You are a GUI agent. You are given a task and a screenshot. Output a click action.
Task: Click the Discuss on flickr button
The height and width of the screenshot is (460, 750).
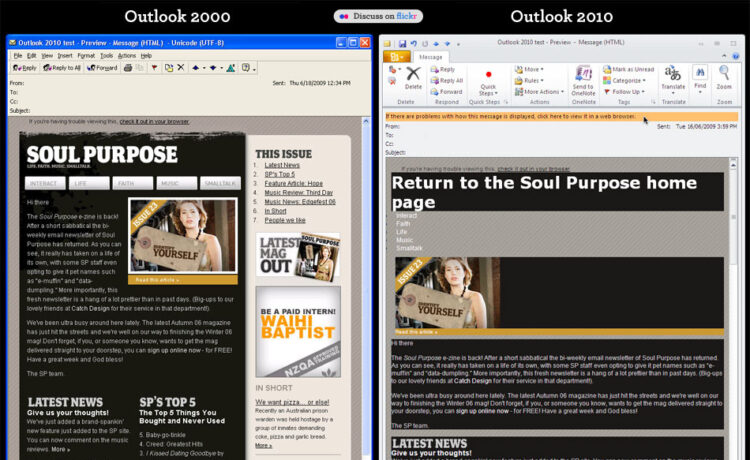click(378, 16)
